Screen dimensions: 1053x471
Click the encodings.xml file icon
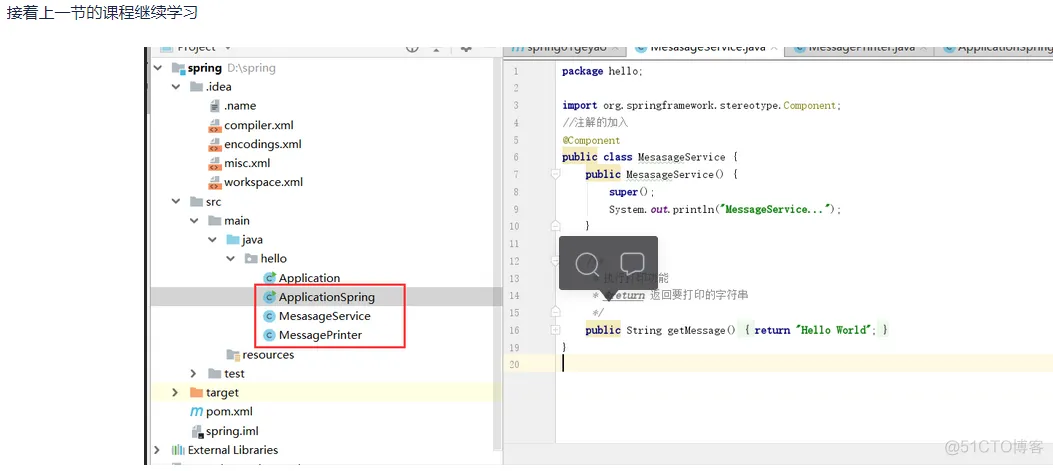(x=214, y=144)
